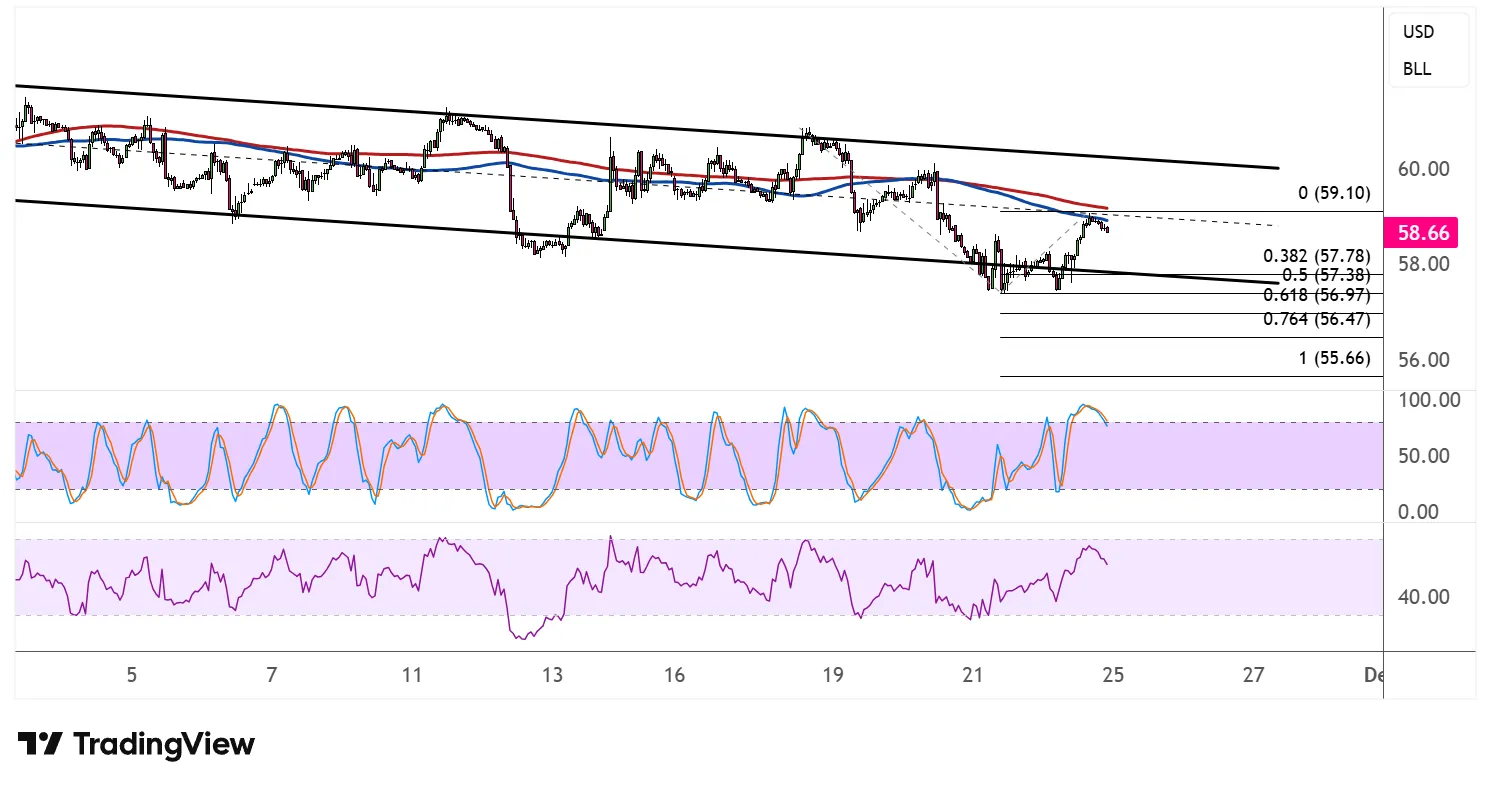The image size is (1491, 789).
Task: Click the stochastic 100.00 scale label
Action: click(x=1428, y=400)
